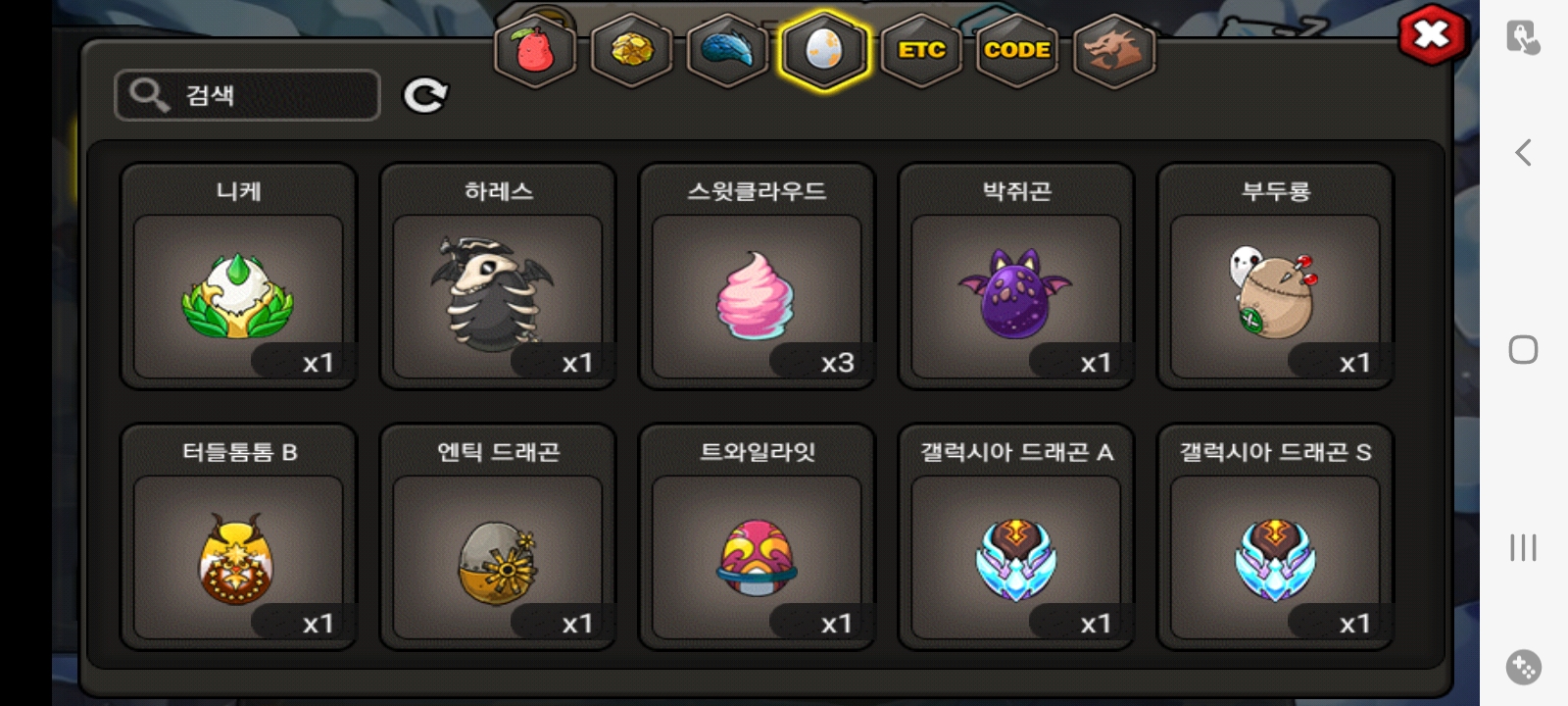This screenshot has height=706, width=1568.
Task: Tap the Android back navigation arrow
Action: click(1523, 152)
